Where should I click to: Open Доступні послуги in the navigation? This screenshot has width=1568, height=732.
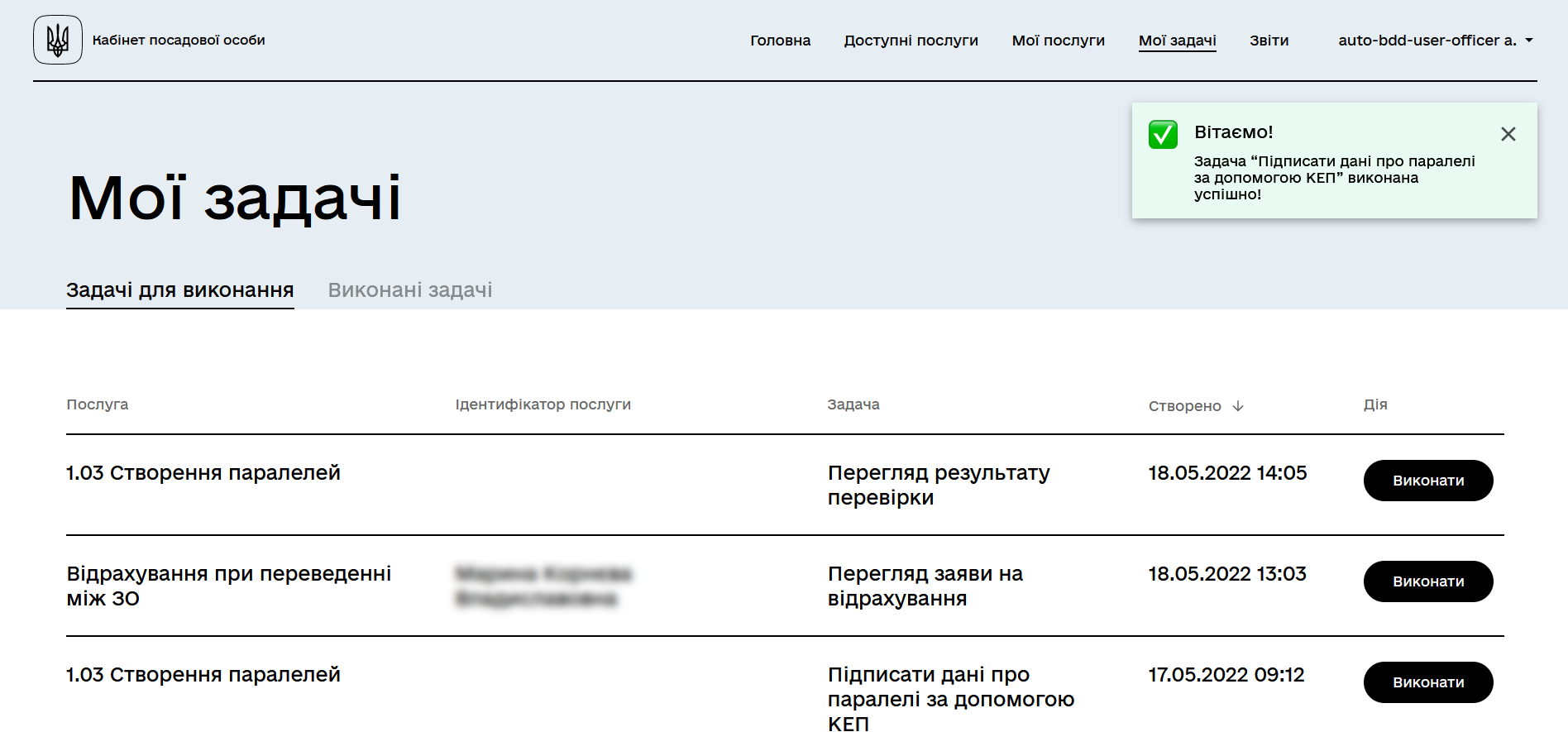pos(911,41)
